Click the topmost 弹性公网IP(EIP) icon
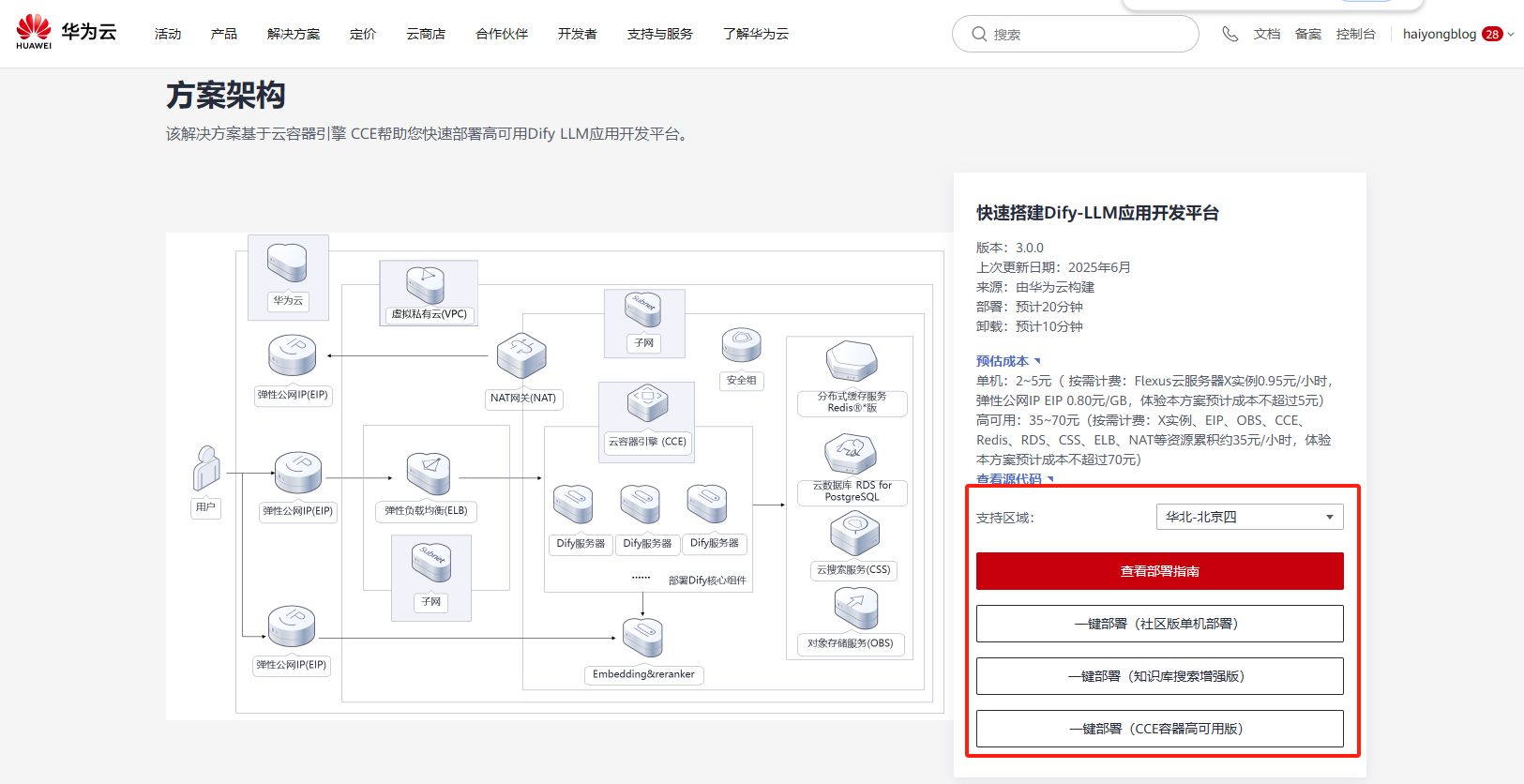 point(292,355)
